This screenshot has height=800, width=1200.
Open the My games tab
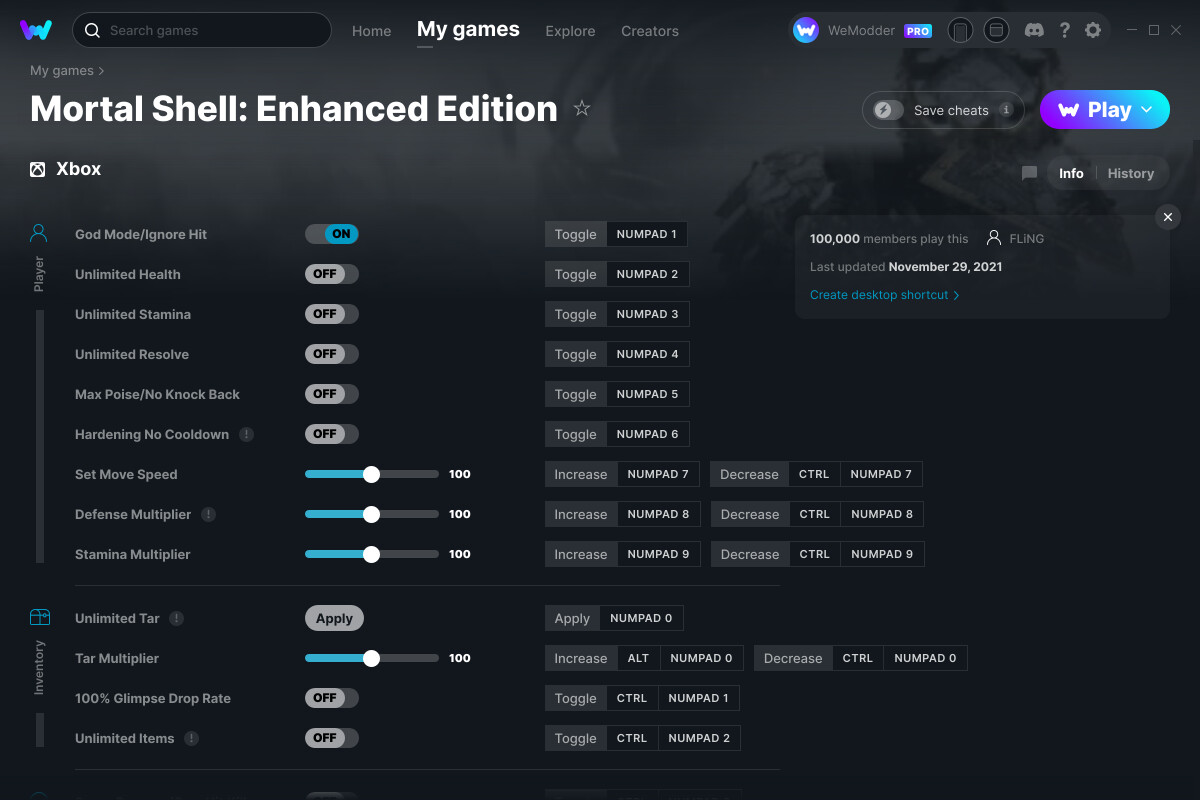468,30
